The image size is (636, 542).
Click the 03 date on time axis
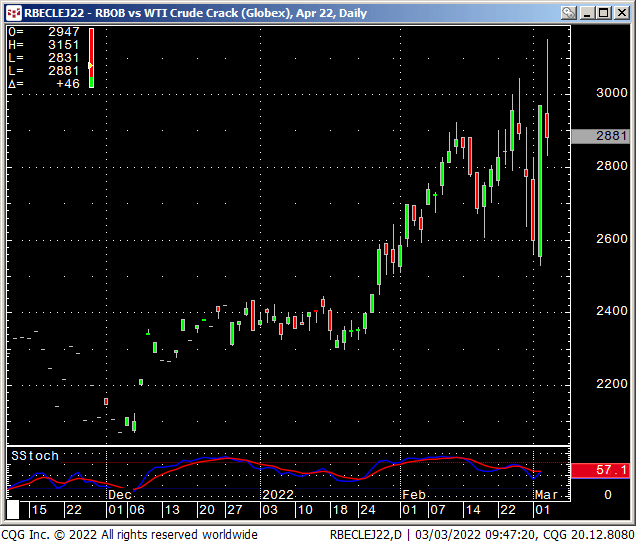[270, 510]
